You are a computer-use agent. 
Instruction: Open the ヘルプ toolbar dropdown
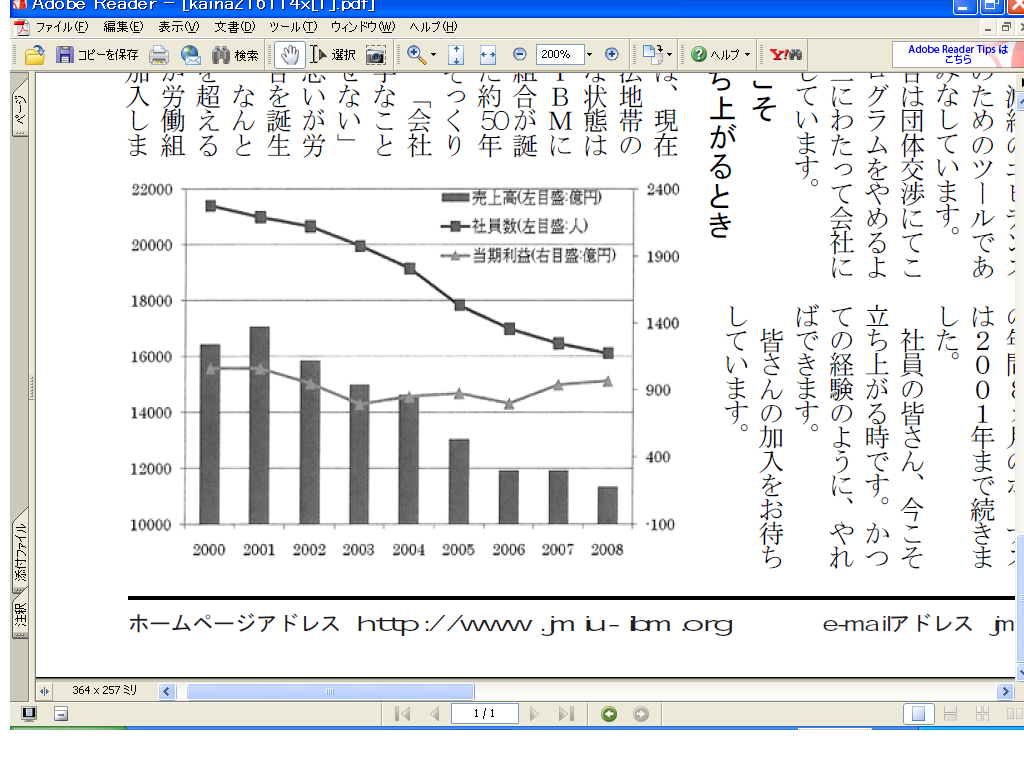point(720,55)
